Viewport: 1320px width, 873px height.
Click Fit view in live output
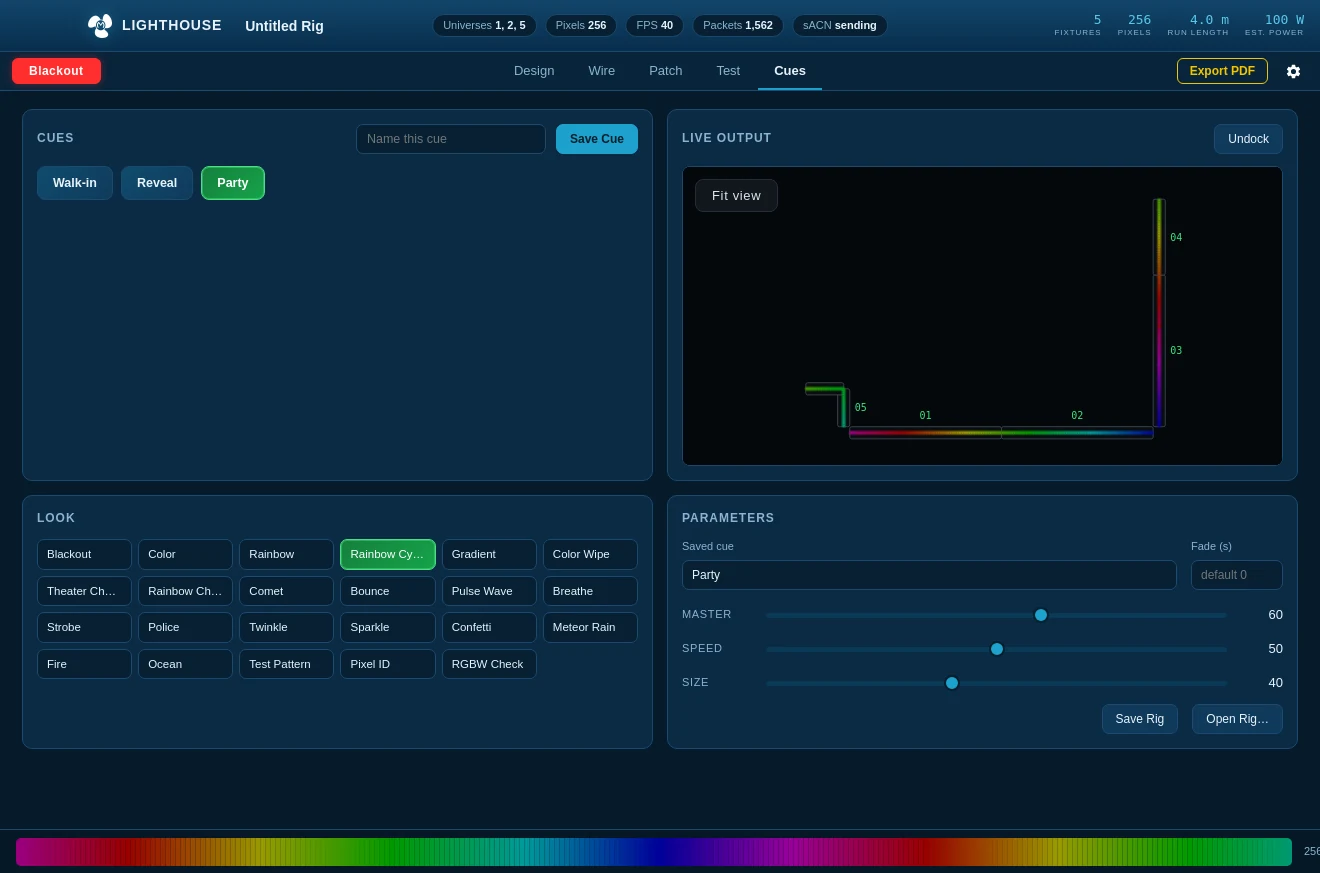tap(736, 196)
